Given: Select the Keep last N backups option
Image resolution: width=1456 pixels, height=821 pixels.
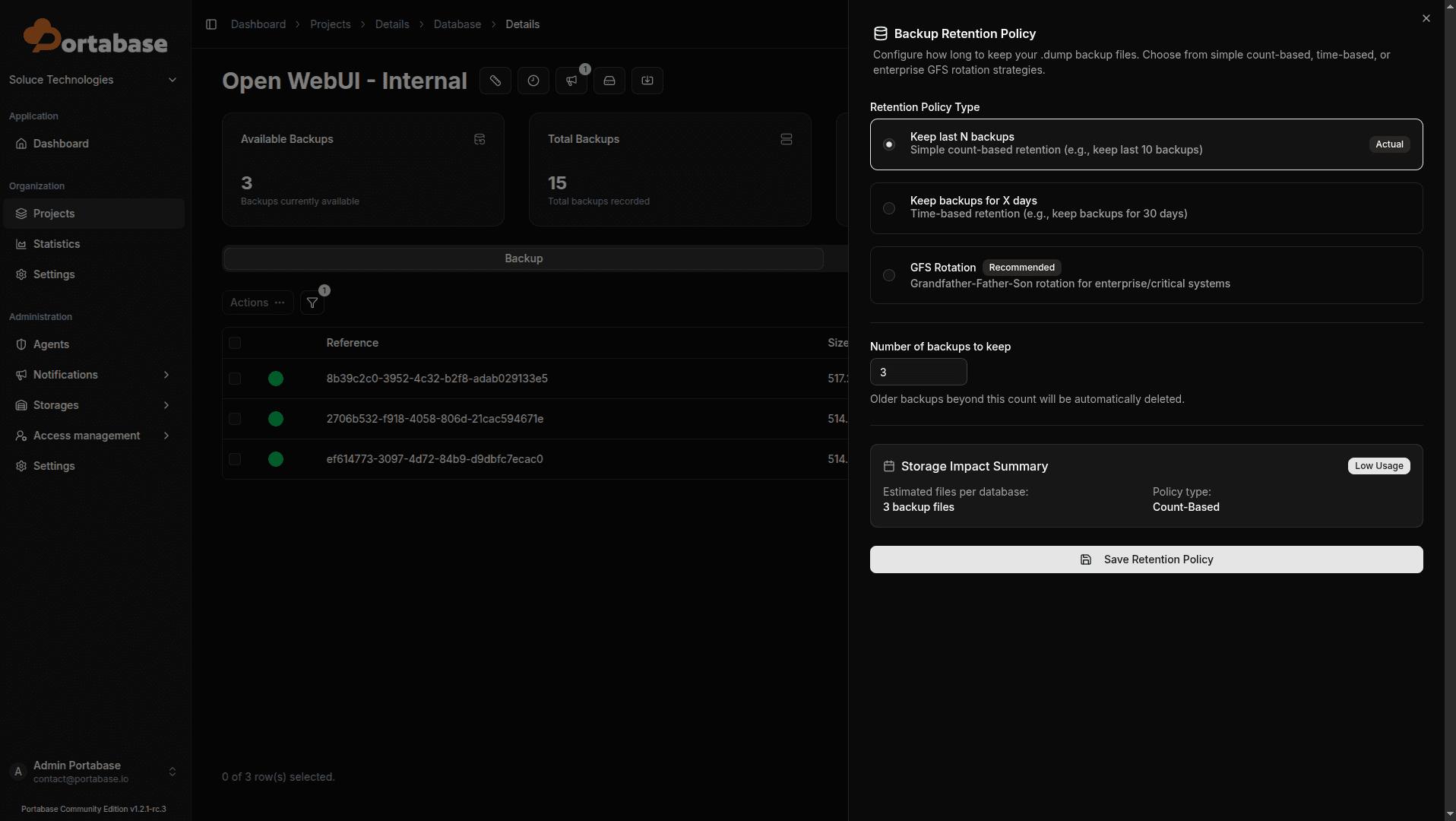Looking at the screenshot, I should pyautogui.click(x=1147, y=144).
